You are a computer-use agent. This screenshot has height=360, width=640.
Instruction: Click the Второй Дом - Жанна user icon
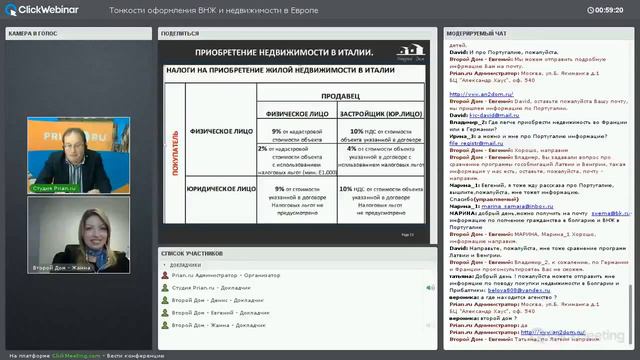point(165,325)
